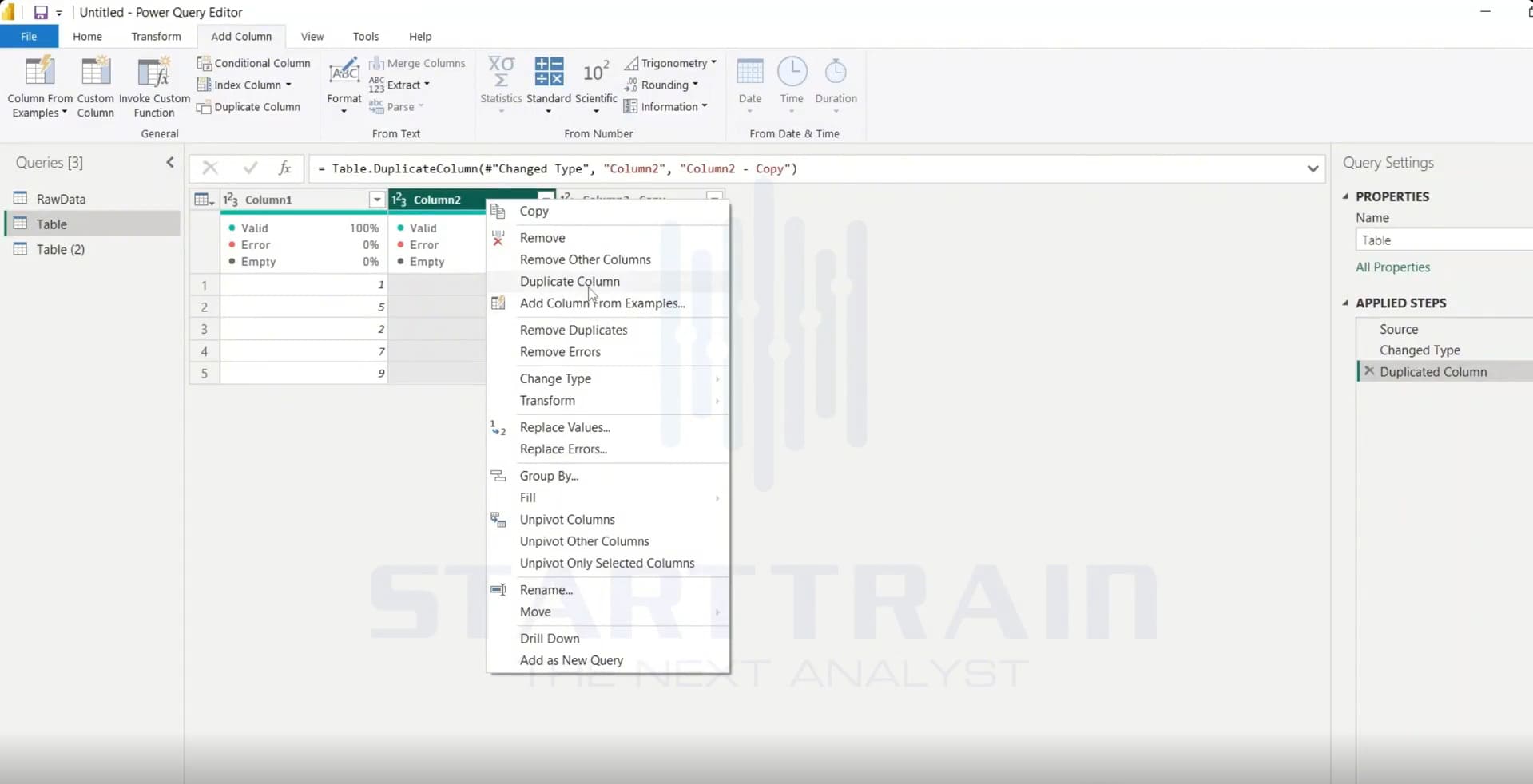
Task: Click the save icon in title bar
Action: point(40,12)
